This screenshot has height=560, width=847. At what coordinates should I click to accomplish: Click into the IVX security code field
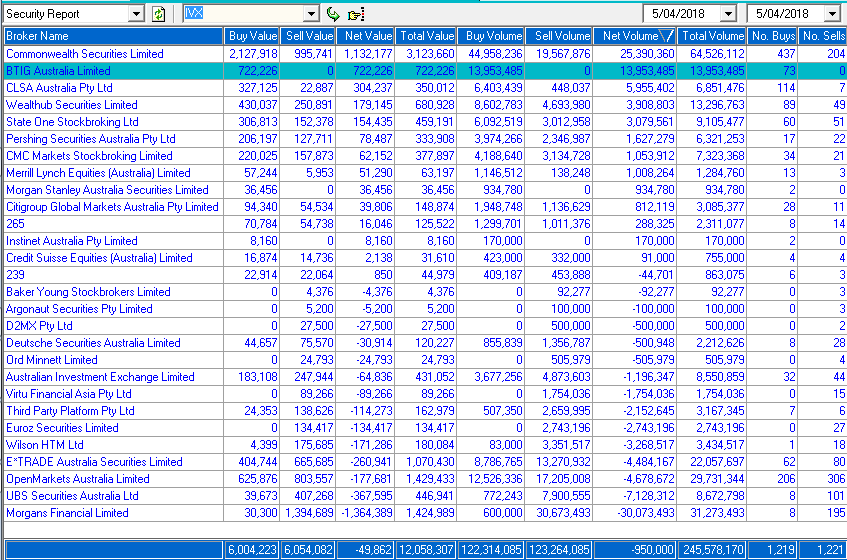(243, 14)
